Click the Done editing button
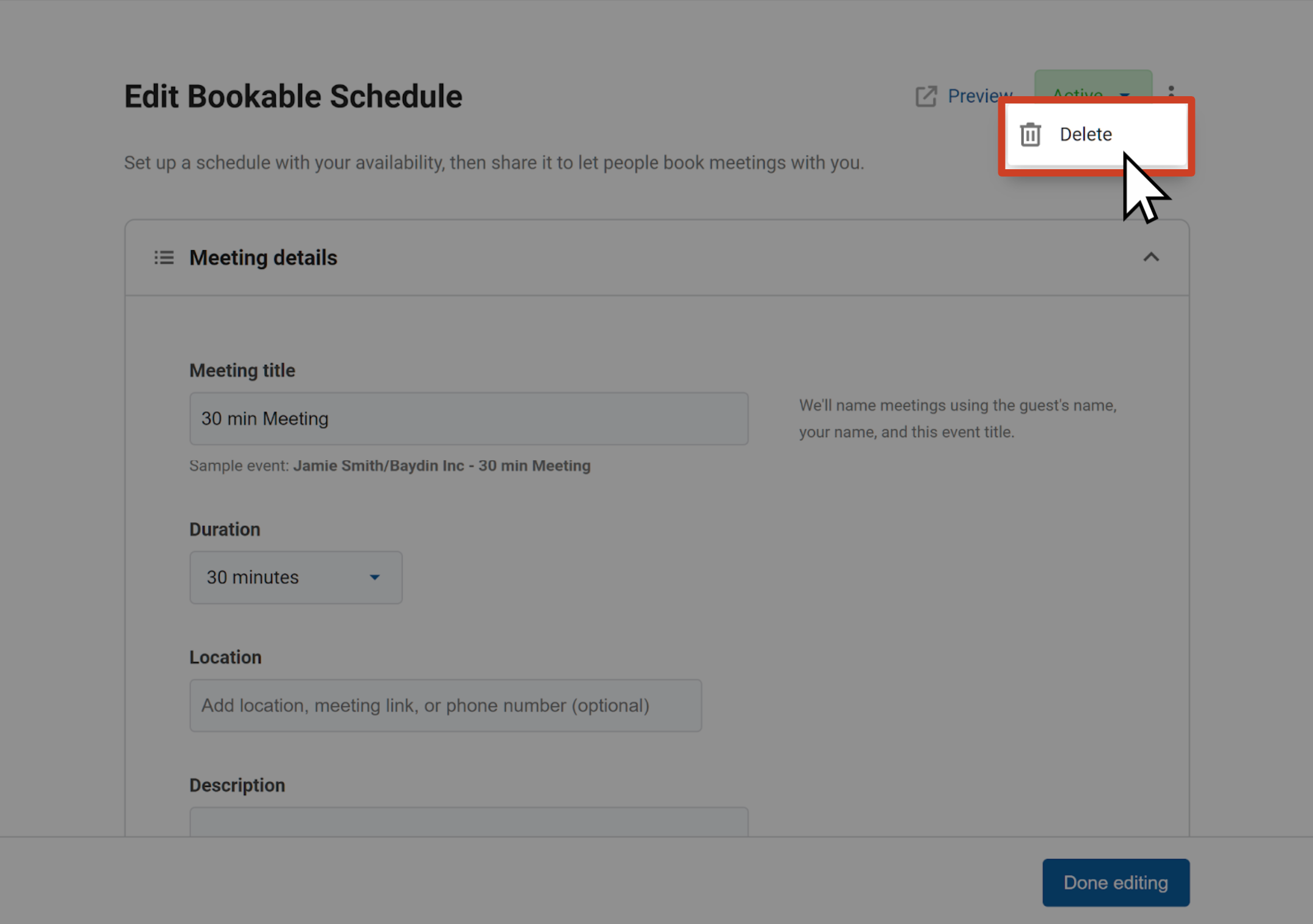Screen dimensions: 1313x924 click(1116, 883)
